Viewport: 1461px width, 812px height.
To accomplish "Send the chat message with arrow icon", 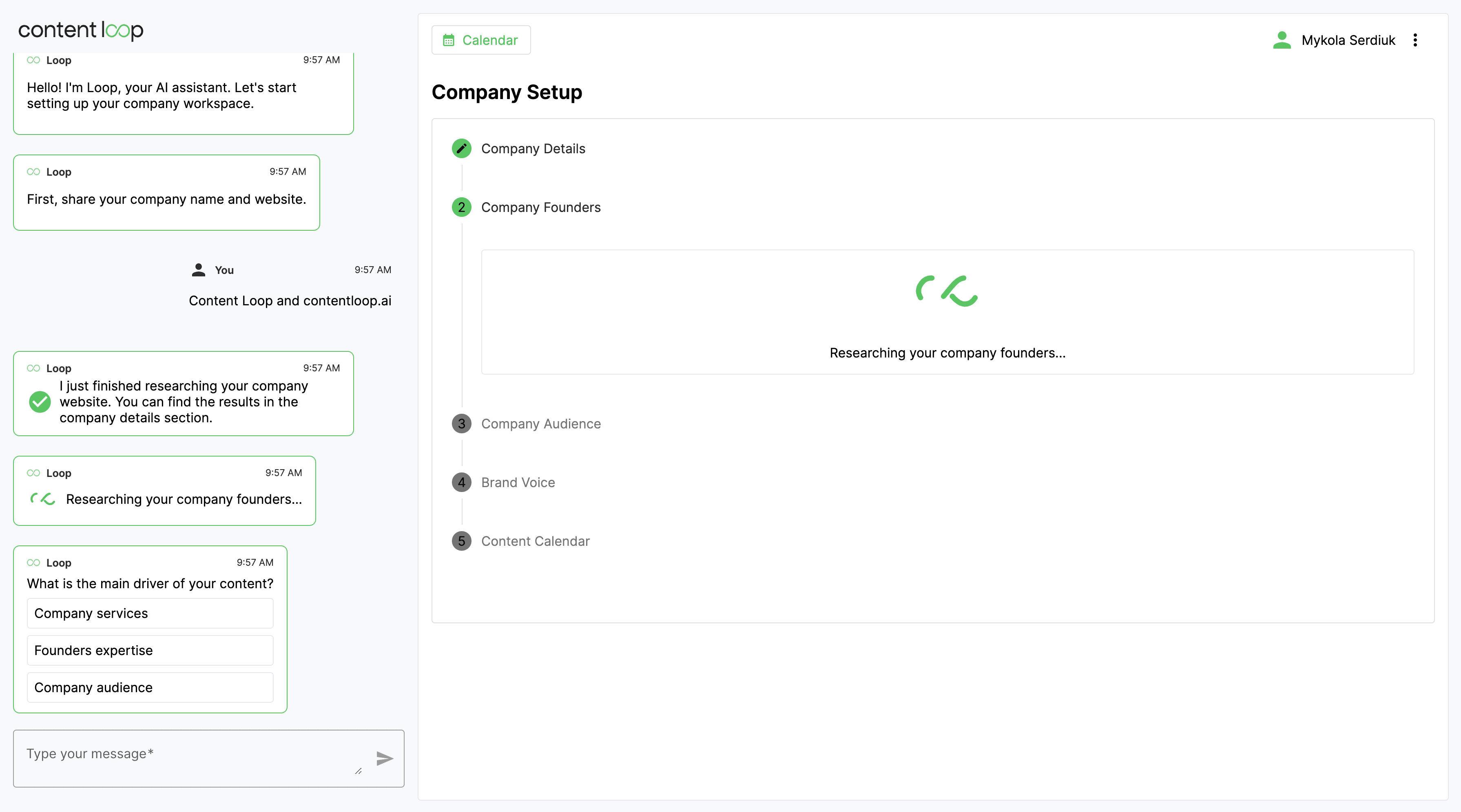I will [x=385, y=758].
